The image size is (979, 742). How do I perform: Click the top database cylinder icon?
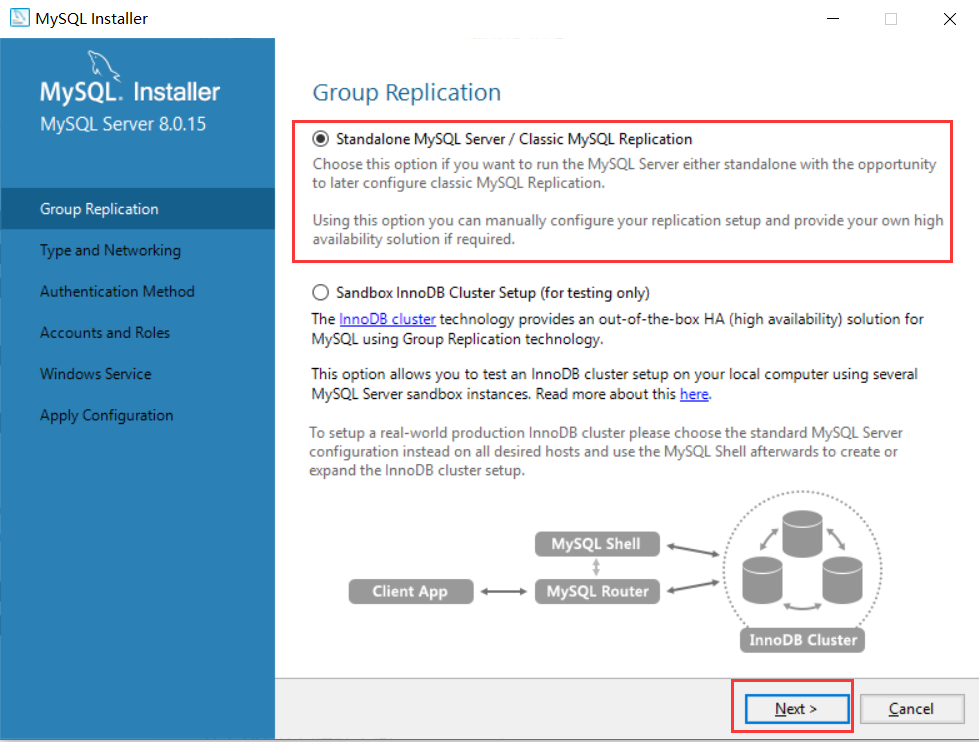click(x=802, y=533)
